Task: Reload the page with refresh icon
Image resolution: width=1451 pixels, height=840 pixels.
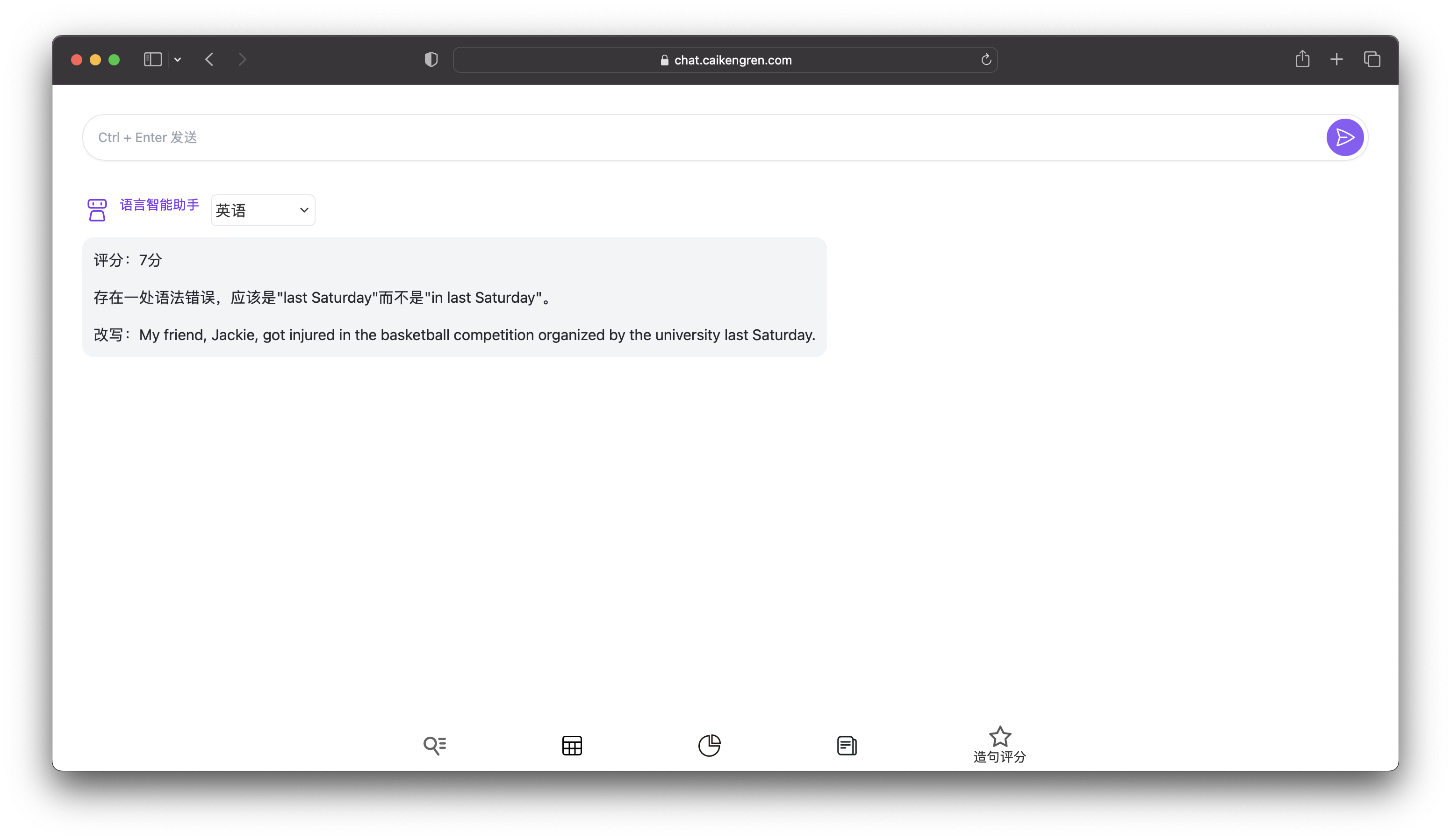Action: click(986, 60)
